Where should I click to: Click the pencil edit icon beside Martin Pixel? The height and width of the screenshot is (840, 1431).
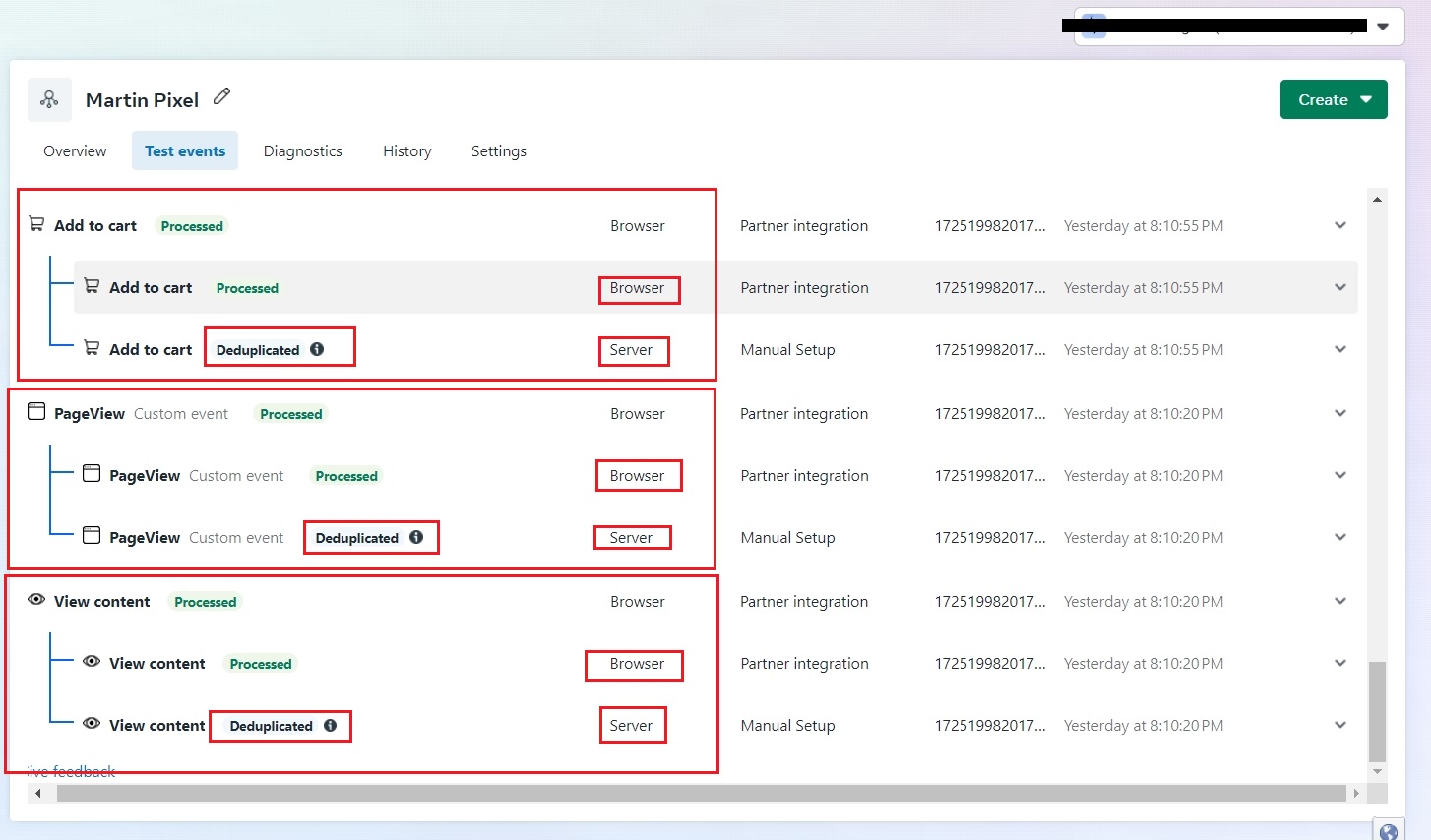(221, 96)
